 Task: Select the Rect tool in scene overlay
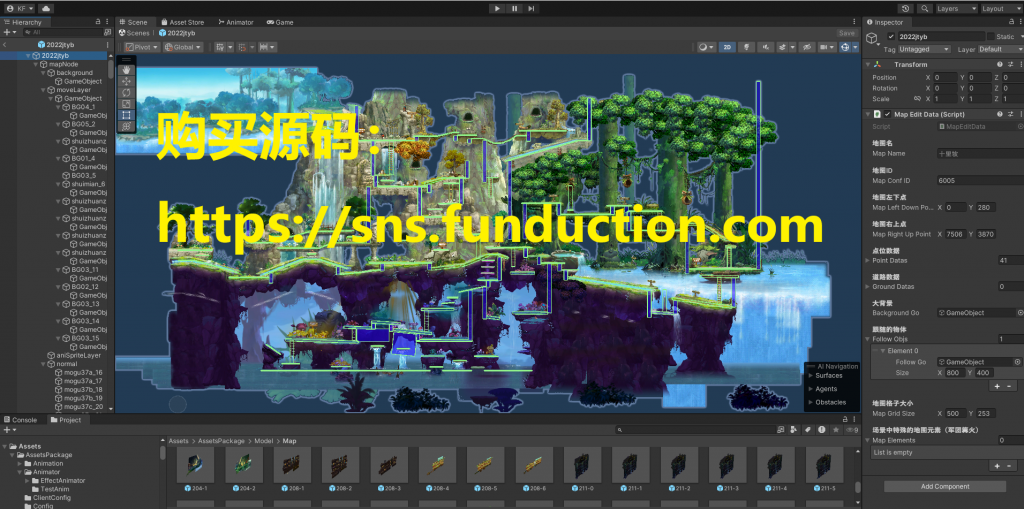pos(127,115)
